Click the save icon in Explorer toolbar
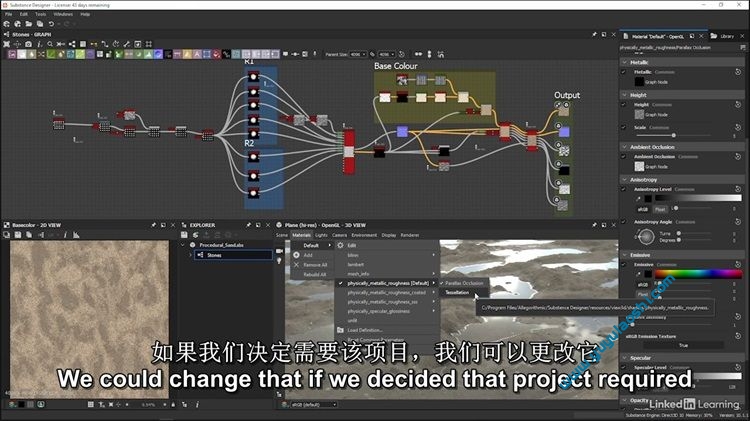The width and height of the screenshot is (750, 421). [x=184, y=235]
